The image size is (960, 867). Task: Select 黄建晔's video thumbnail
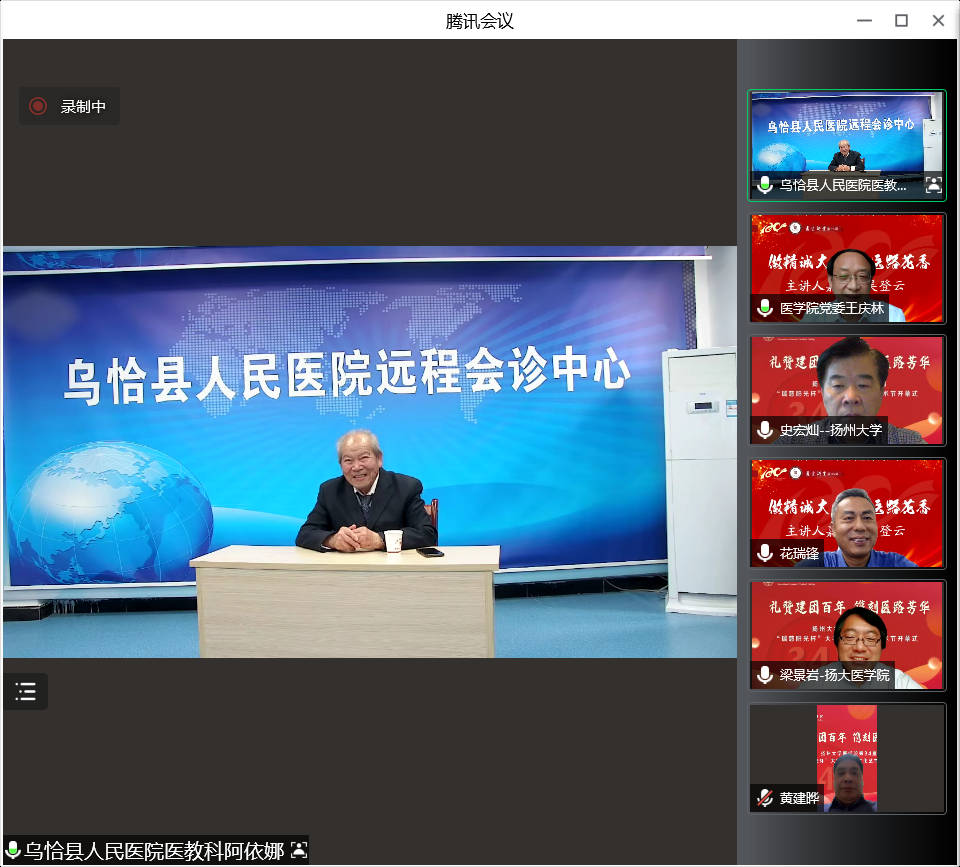847,752
